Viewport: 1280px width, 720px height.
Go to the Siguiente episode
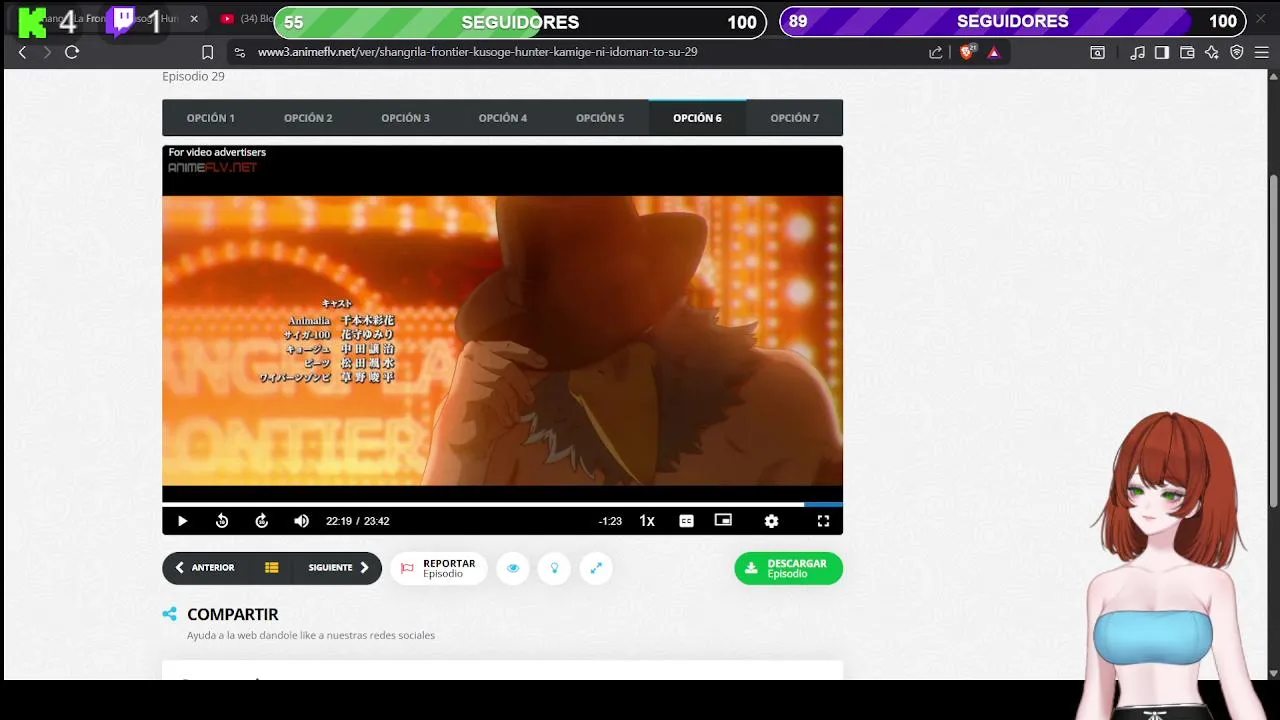[x=339, y=568]
